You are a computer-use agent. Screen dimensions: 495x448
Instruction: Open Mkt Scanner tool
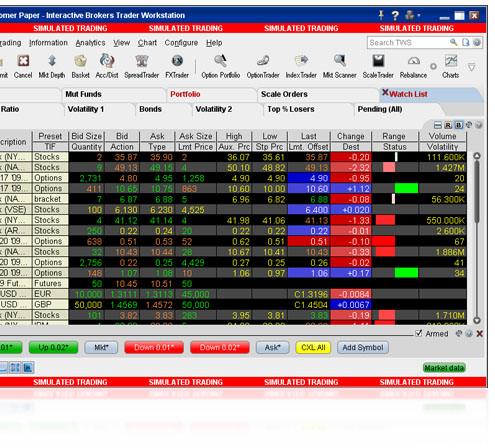tap(339, 66)
